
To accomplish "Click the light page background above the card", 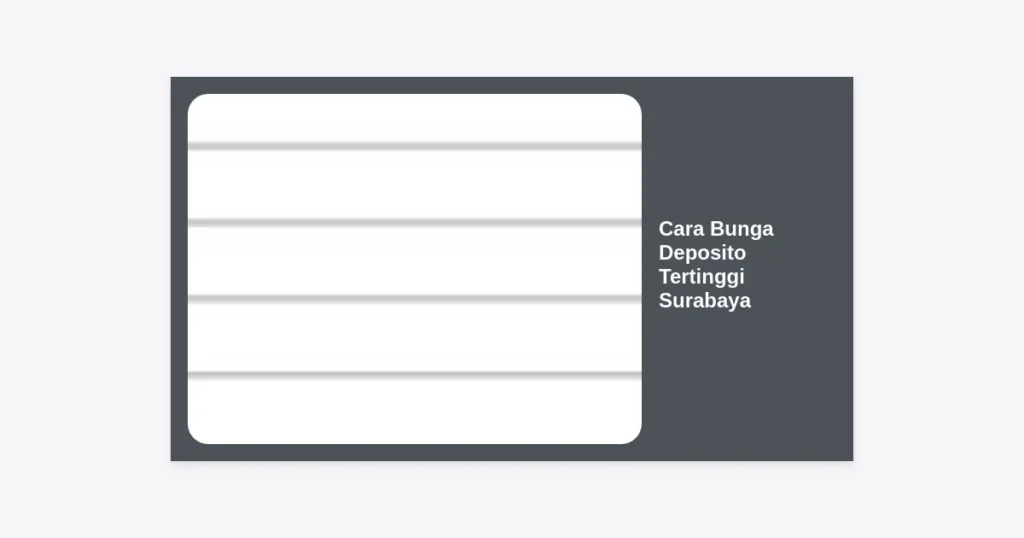I will 512,38.
